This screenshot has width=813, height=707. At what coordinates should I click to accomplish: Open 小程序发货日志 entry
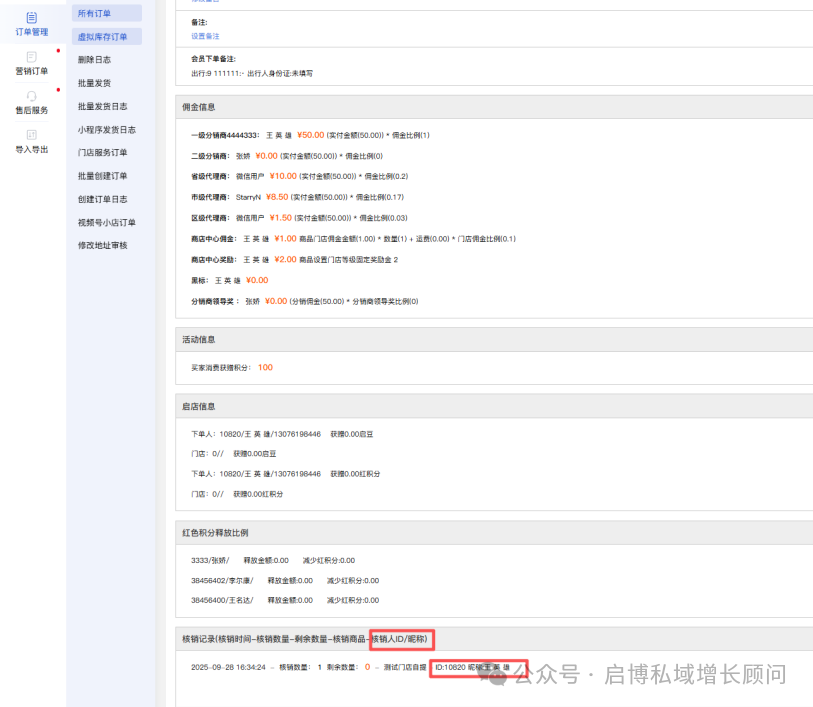click(107, 129)
